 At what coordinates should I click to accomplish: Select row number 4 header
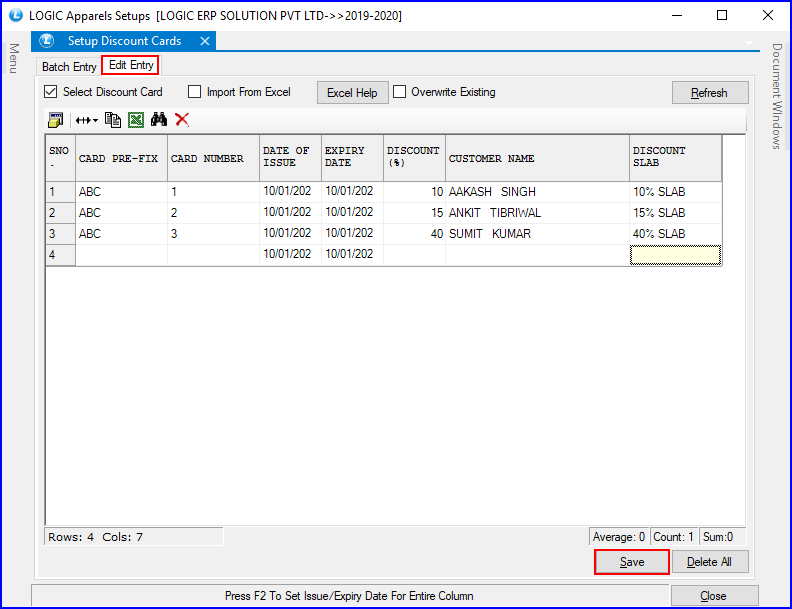pos(61,255)
